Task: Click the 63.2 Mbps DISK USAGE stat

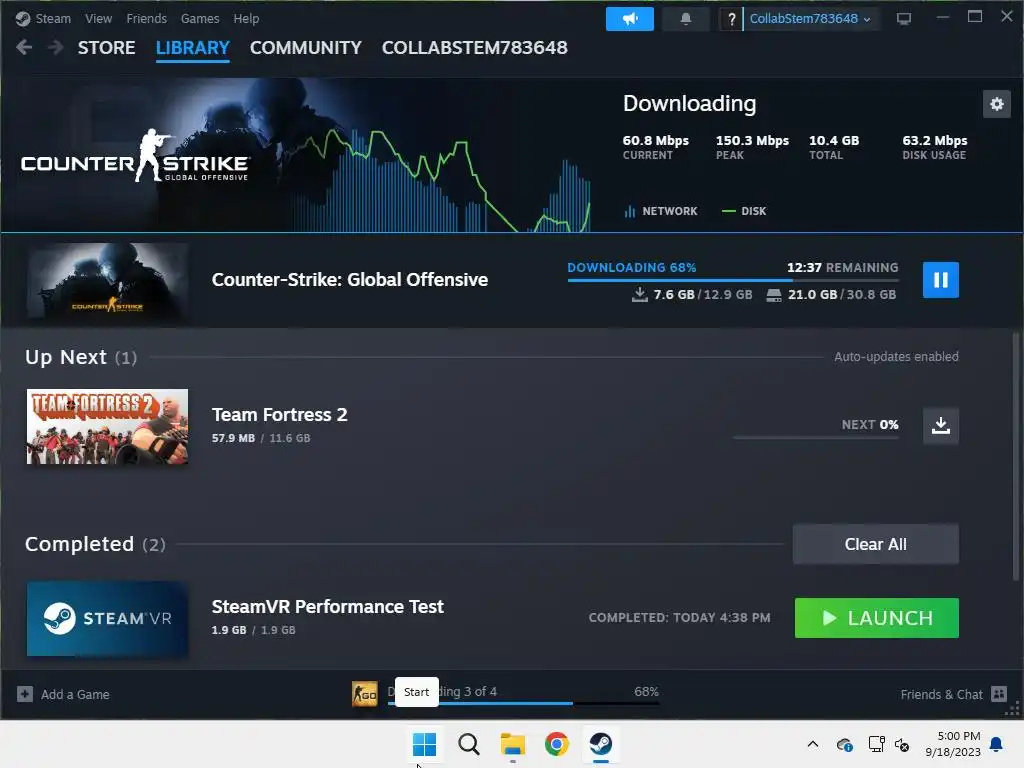Action: pos(935,147)
